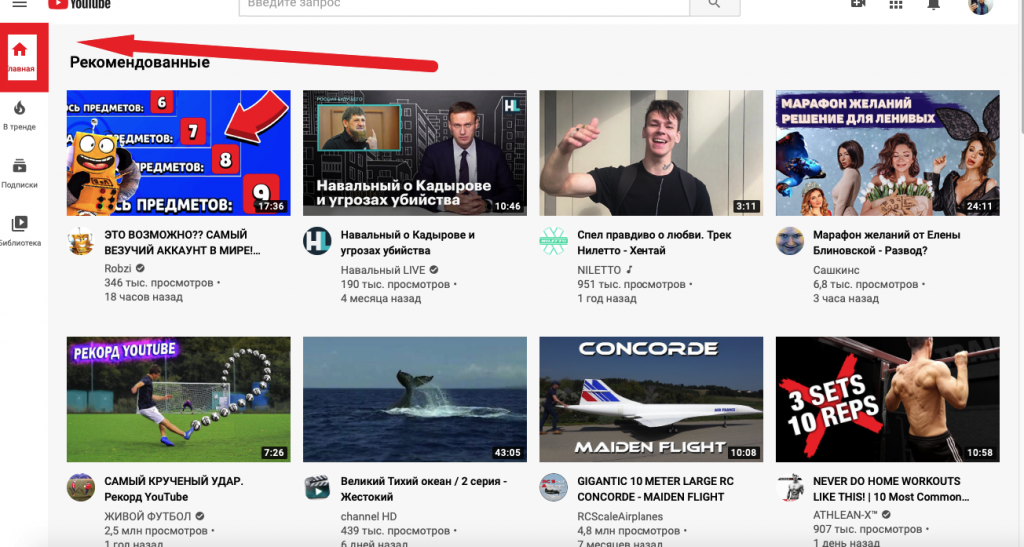Play Навальный о Кадырове video thumbnail
Image resolution: width=1024 pixels, height=547 pixels.
coord(415,153)
